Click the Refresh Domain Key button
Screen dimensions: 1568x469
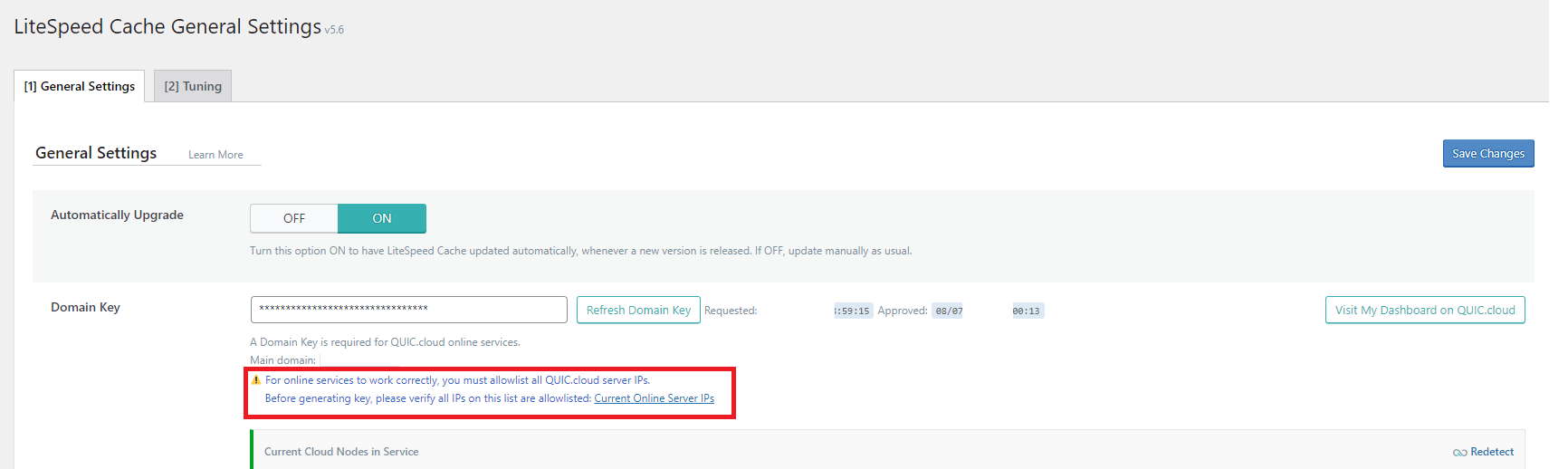coord(638,310)
